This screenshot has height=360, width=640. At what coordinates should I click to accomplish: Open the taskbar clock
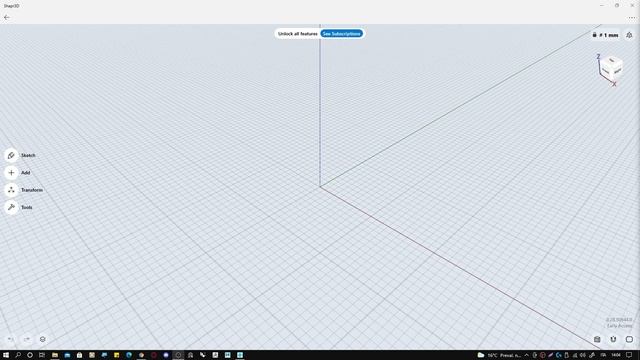click(616, 355)
